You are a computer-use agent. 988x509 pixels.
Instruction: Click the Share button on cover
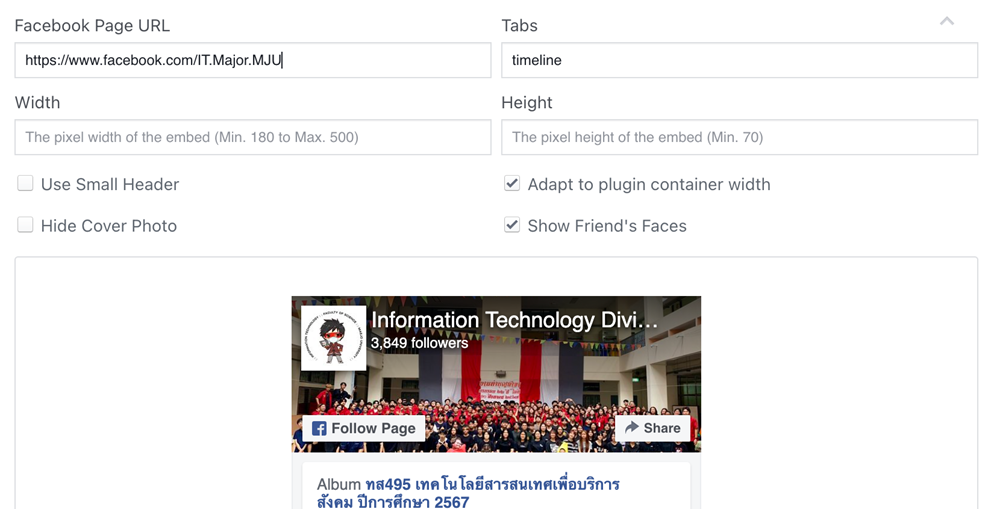652,428
